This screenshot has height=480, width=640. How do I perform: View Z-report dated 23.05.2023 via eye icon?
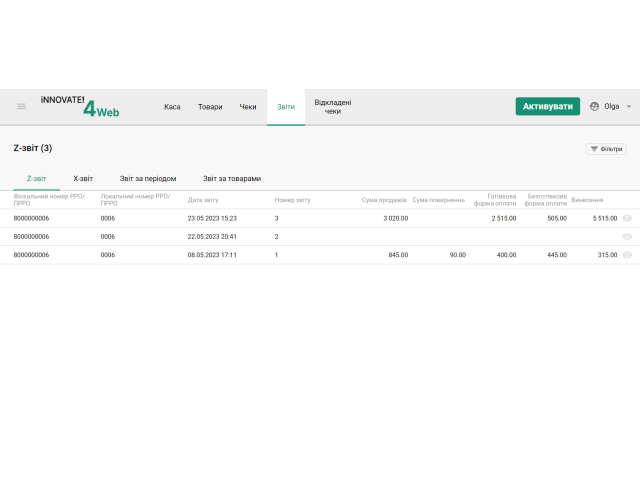click(x=627, y=217)
